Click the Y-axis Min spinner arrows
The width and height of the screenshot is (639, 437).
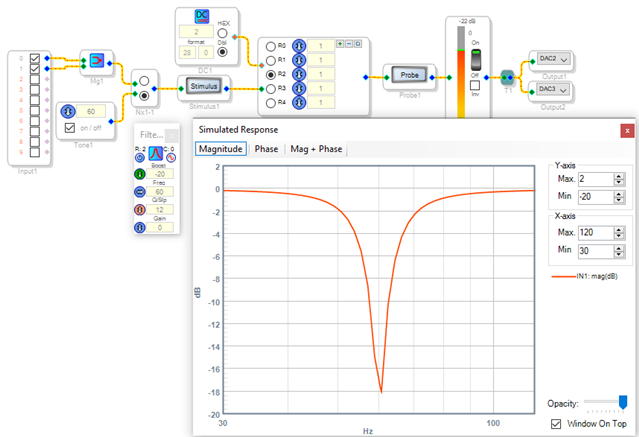click(x=619, y=197)
